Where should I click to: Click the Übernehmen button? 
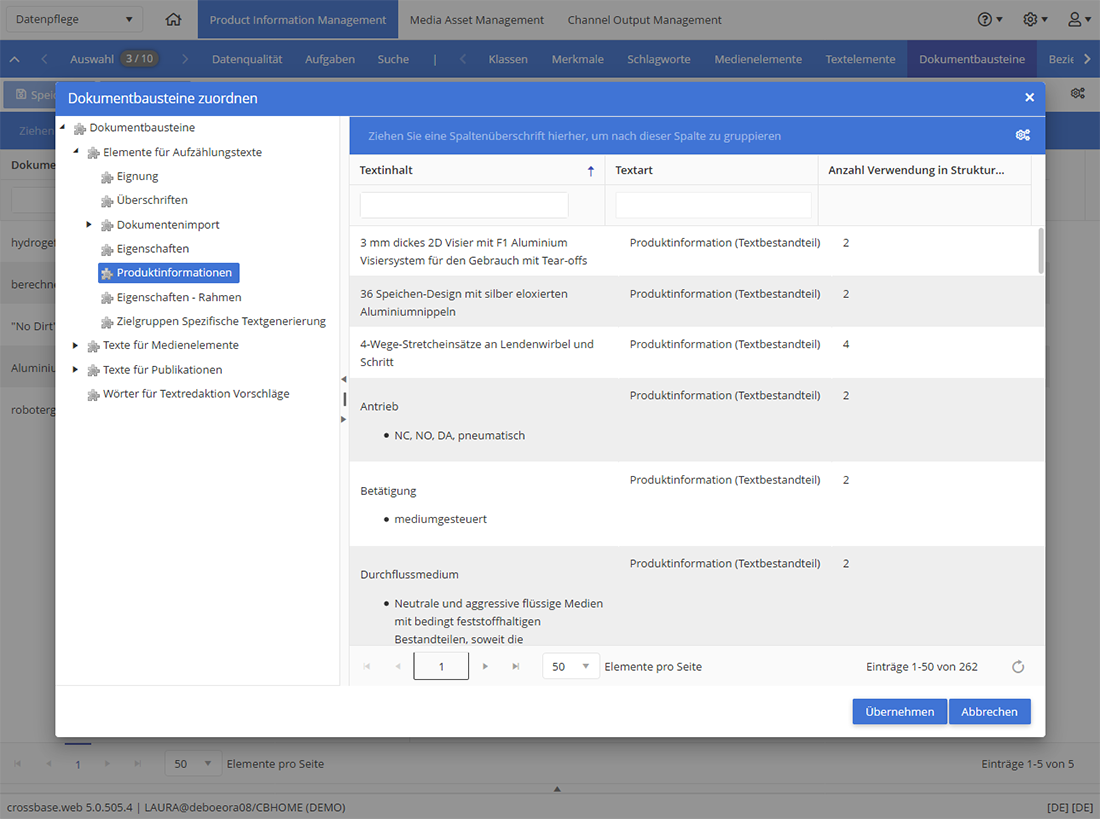pyautogui.click(x=899, y=712)
